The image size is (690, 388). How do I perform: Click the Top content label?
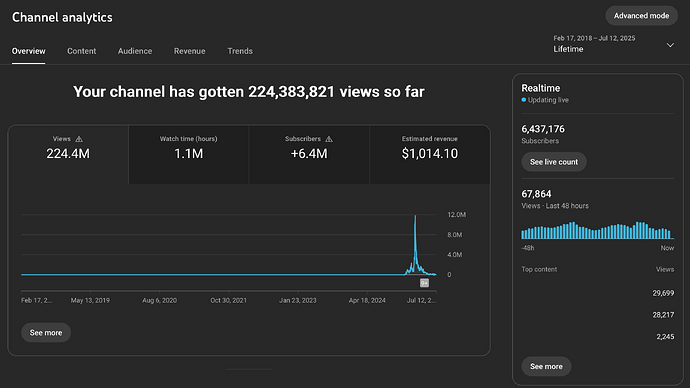pyautogui.click(x=539, y=269)
